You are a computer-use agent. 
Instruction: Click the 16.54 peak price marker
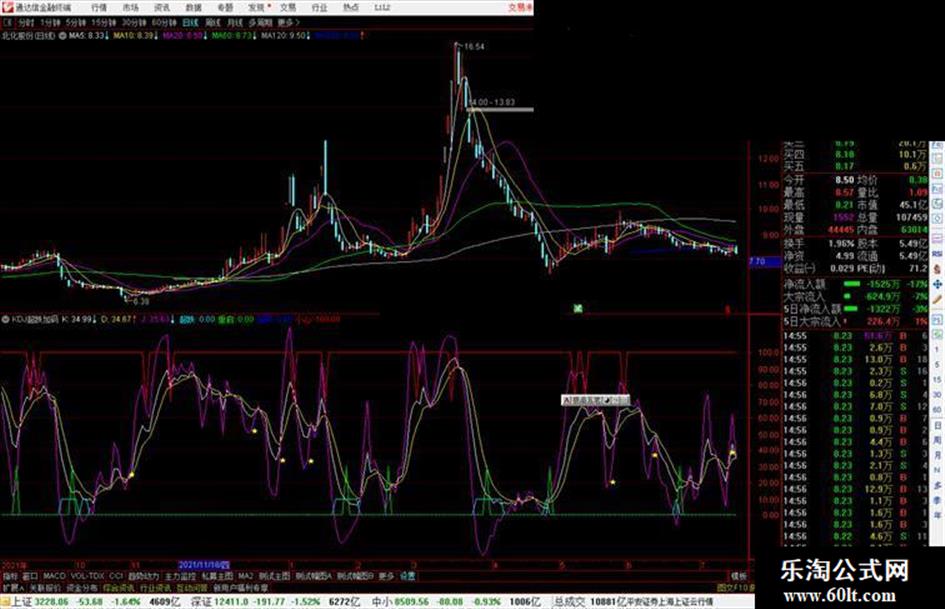pyautogui.click(x=474, y=46)
